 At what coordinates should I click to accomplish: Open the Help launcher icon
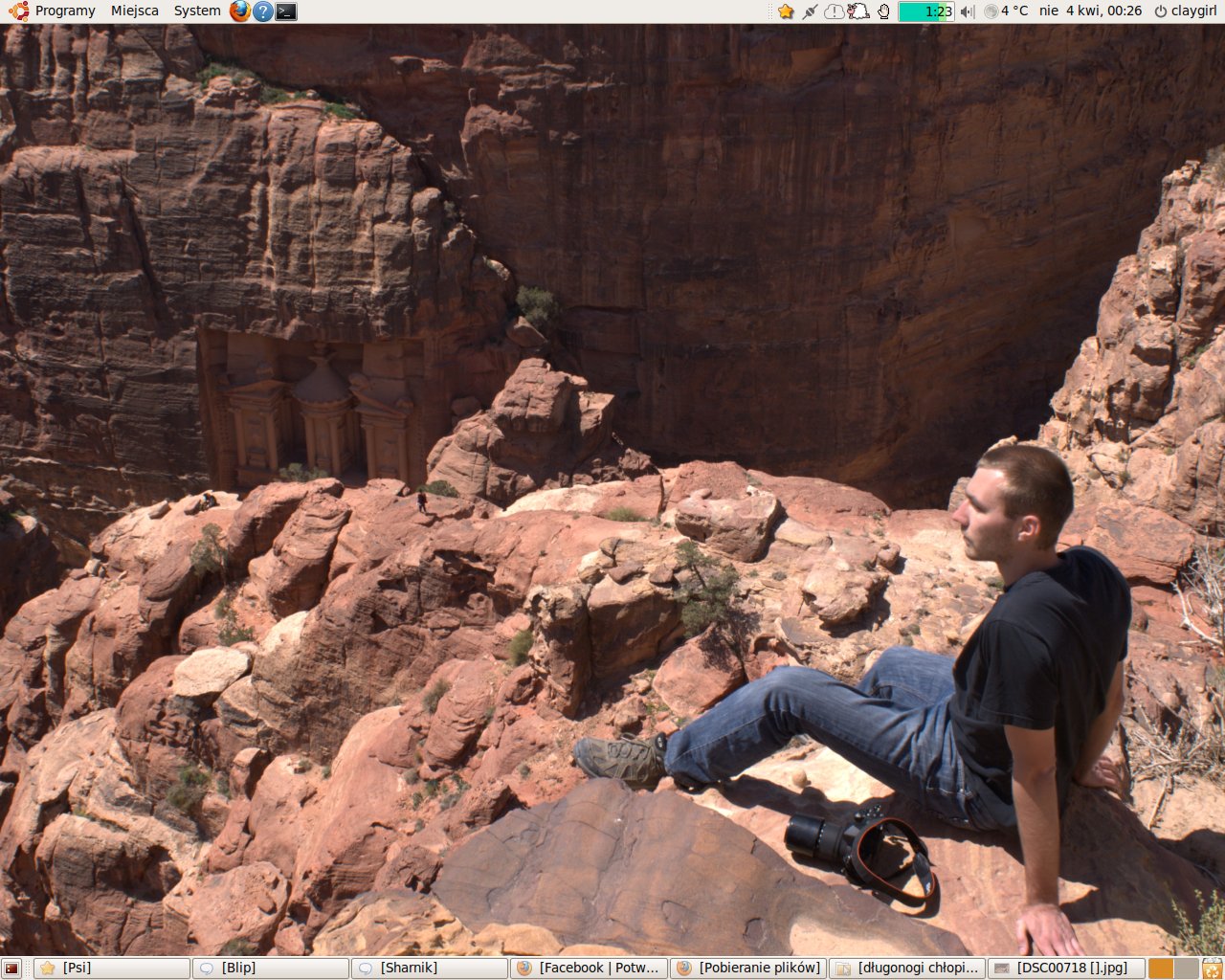263,11
